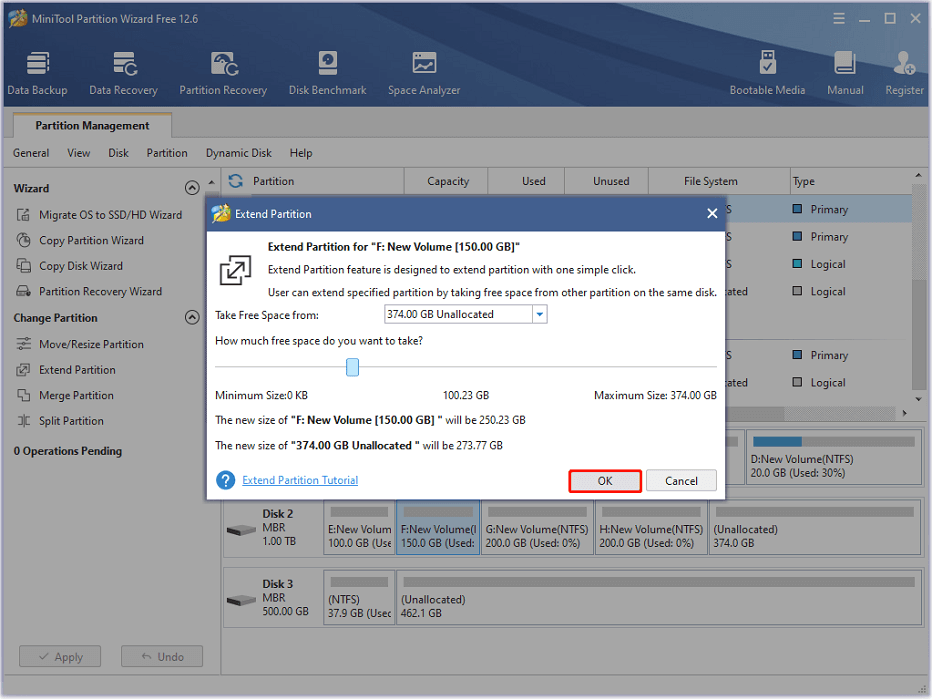Screen dimensions: 932x700
Task: Sort by the Capacity column header
Action: (448, 181)
